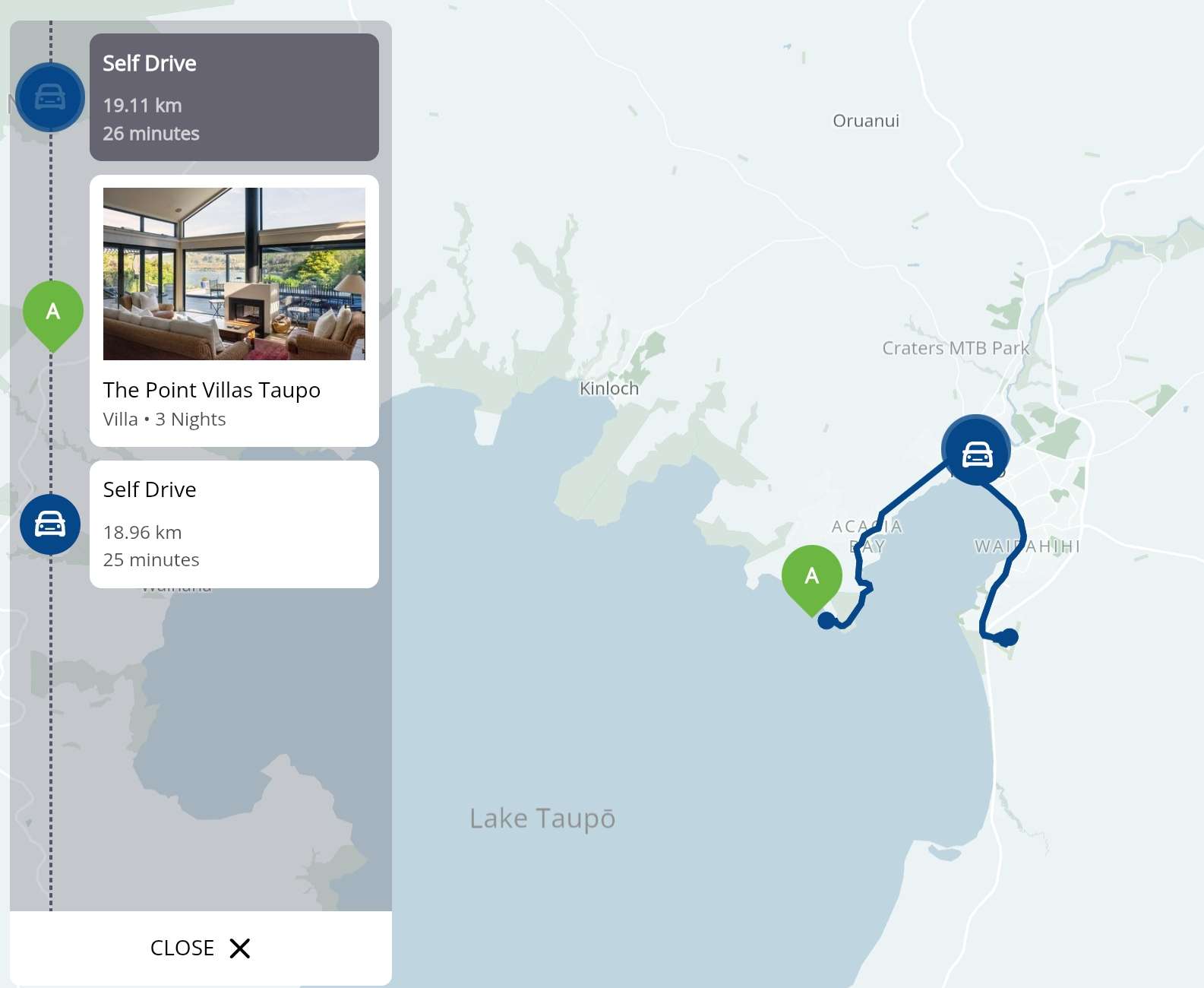Close the itinerary panel via CLOSE
This screenshot has height=988, width=1204.
click(201, 948)
